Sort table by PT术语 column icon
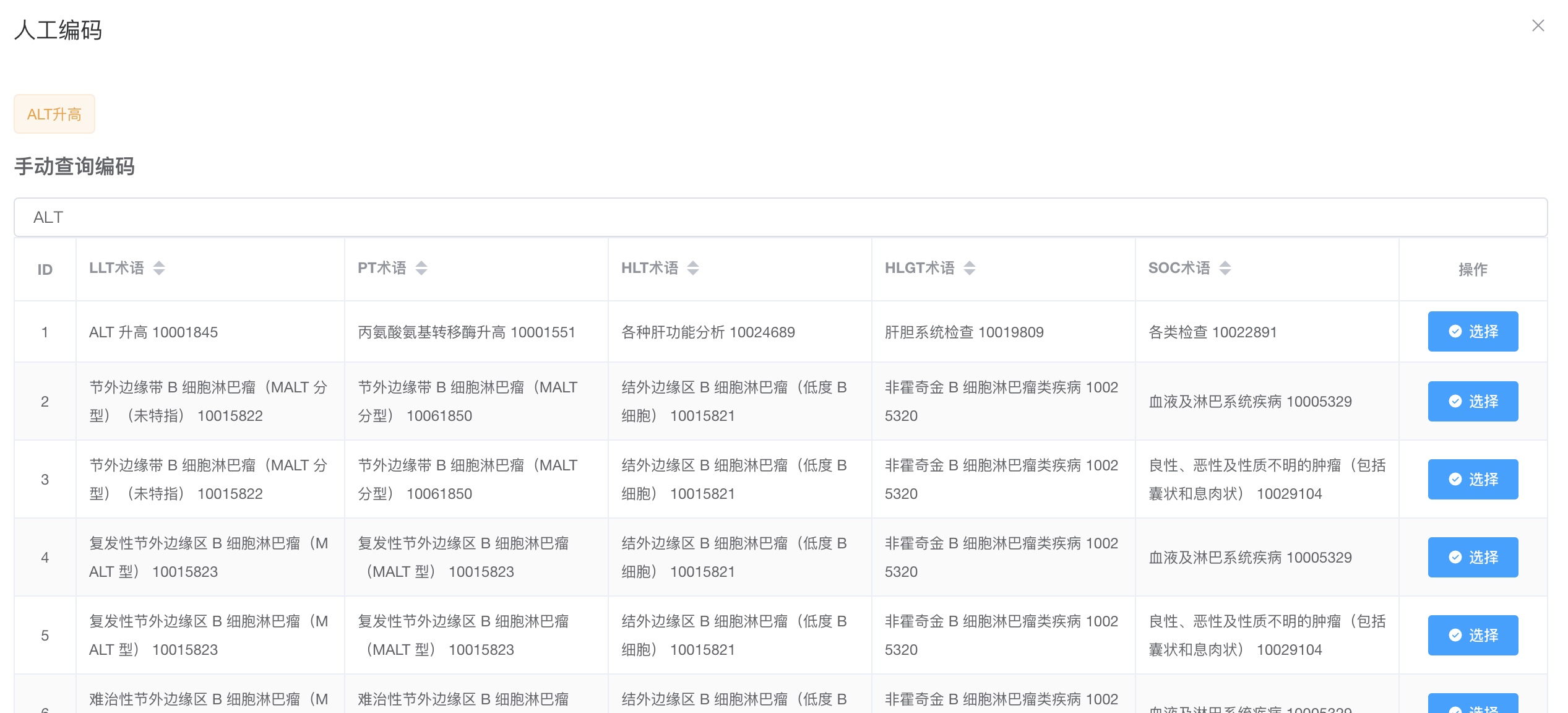Screen dimensions: 1568x713 (421, 268)
